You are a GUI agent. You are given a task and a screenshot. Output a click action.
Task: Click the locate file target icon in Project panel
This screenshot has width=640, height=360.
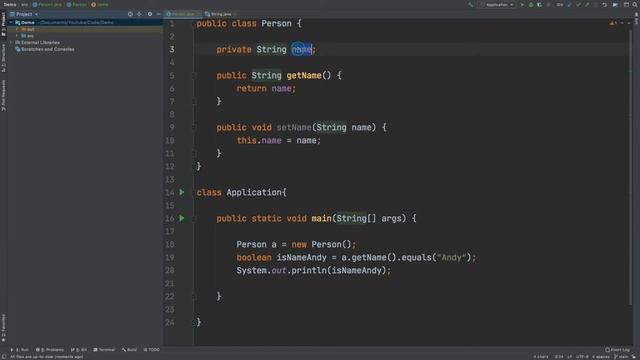(130, 14)
